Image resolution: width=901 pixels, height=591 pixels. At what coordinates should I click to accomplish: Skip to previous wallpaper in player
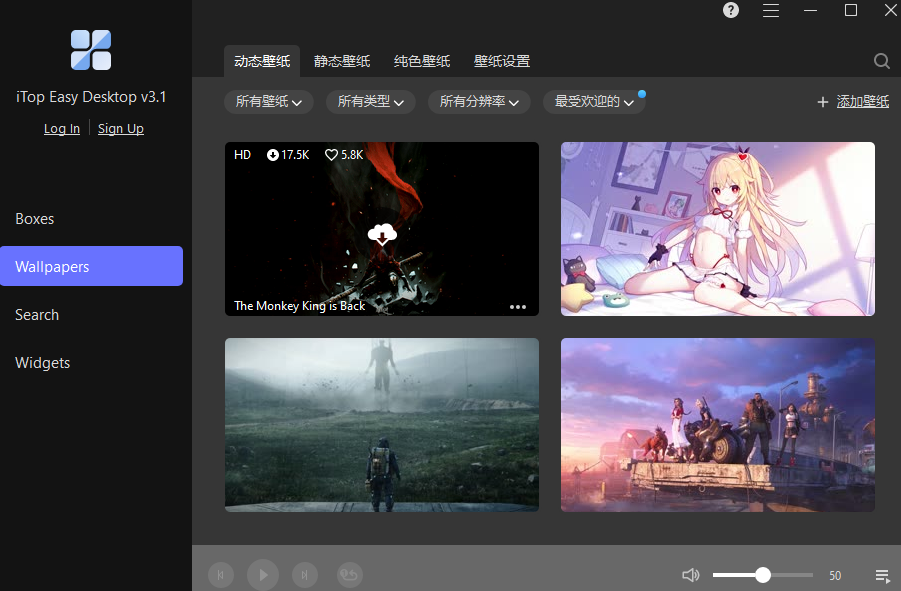[x=221, y=575]
